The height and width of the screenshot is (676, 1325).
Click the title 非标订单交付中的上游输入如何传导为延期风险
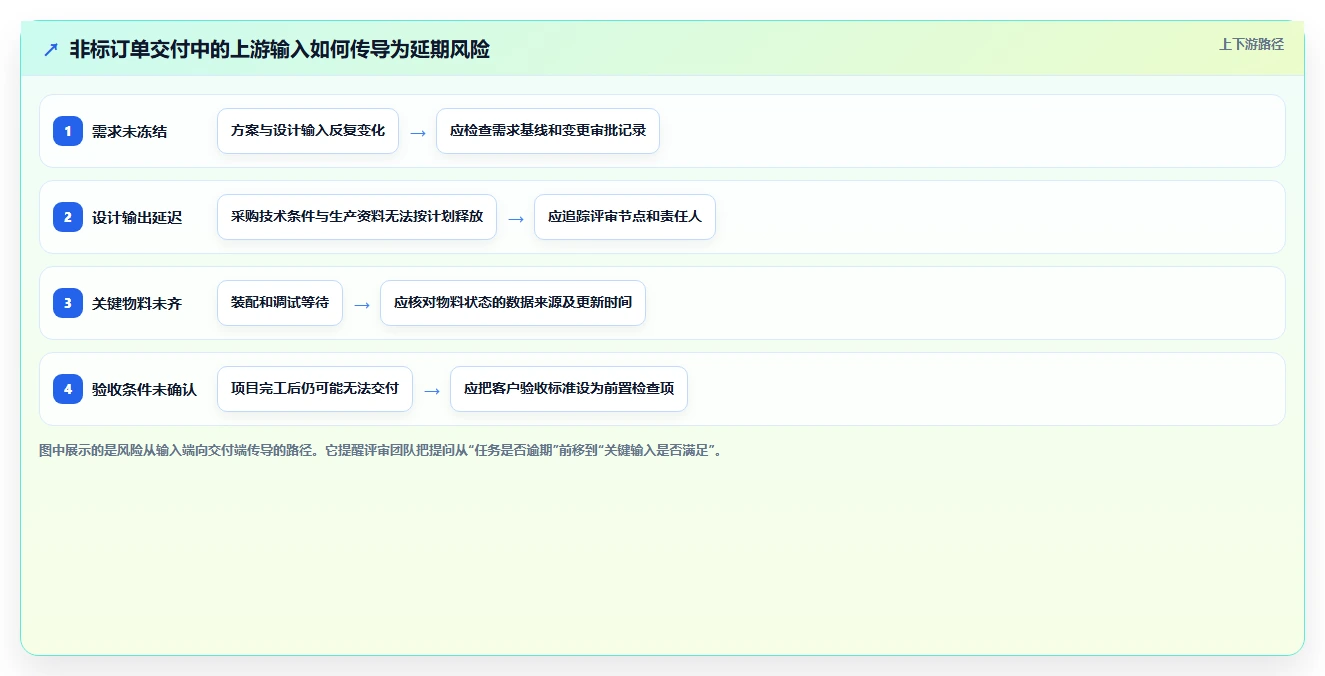click(x=280, y=49)
